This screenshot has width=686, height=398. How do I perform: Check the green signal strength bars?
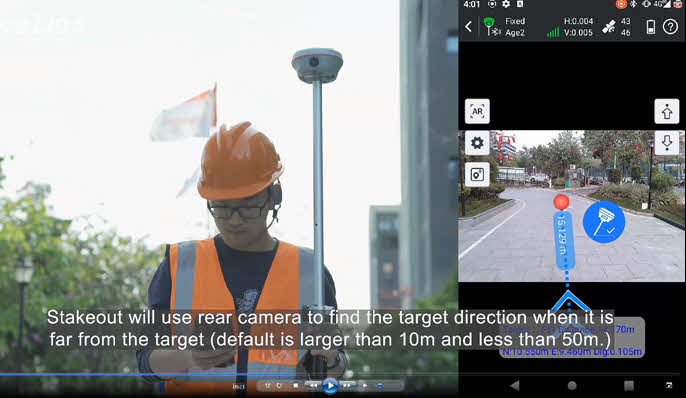pos(553,32)
